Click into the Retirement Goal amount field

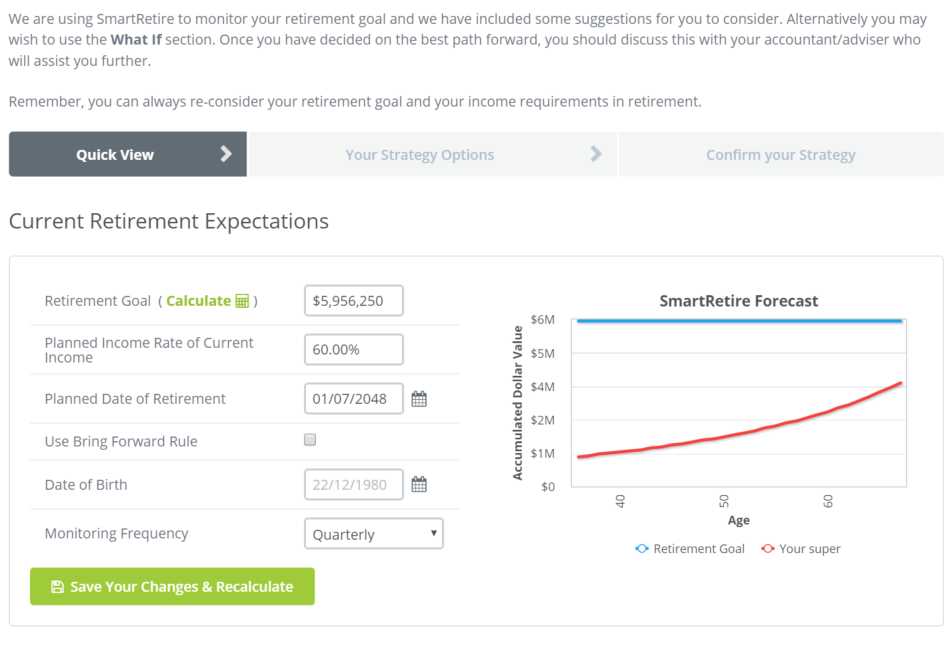(x=353, y=300)
